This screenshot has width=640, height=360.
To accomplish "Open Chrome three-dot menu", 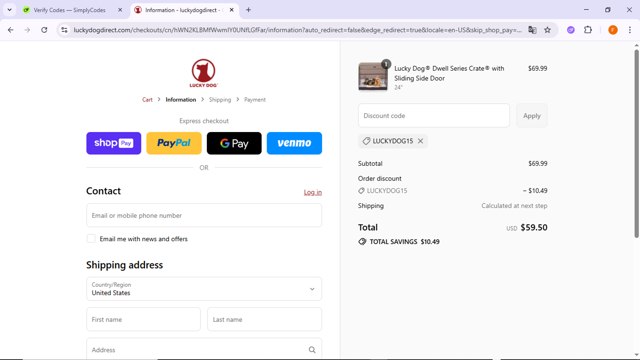I will point(629,30).
